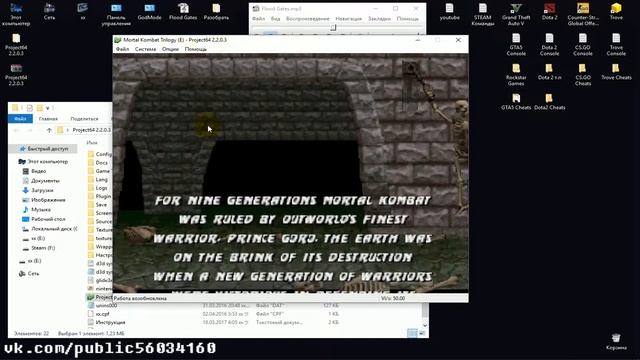Switch Explorer to details view icon
The image size is (640, 360).
[x=412, y=333]
